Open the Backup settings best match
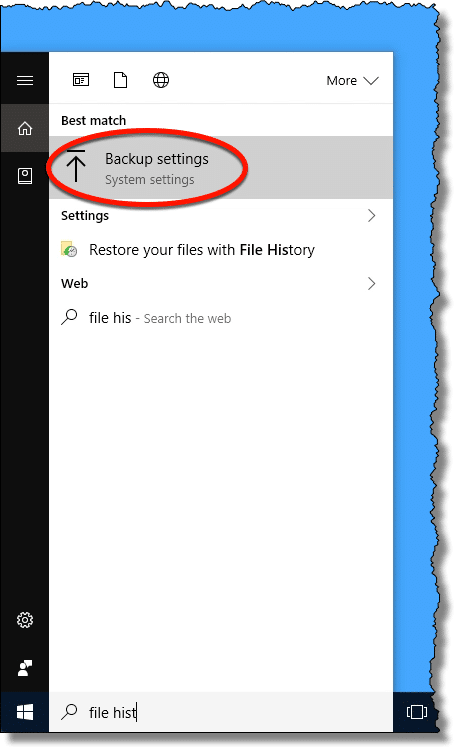 pos(221,167)
